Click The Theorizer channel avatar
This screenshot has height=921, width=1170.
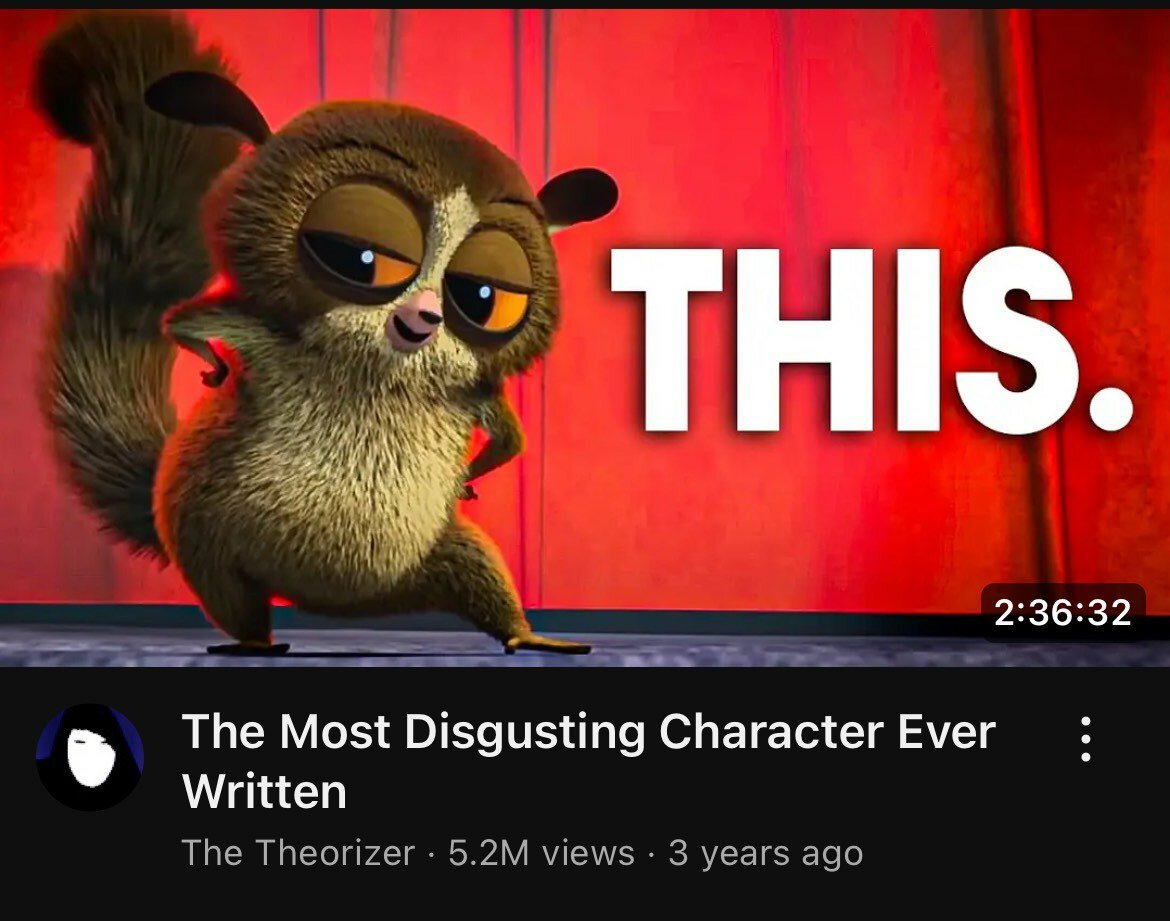tap(90, 757)
